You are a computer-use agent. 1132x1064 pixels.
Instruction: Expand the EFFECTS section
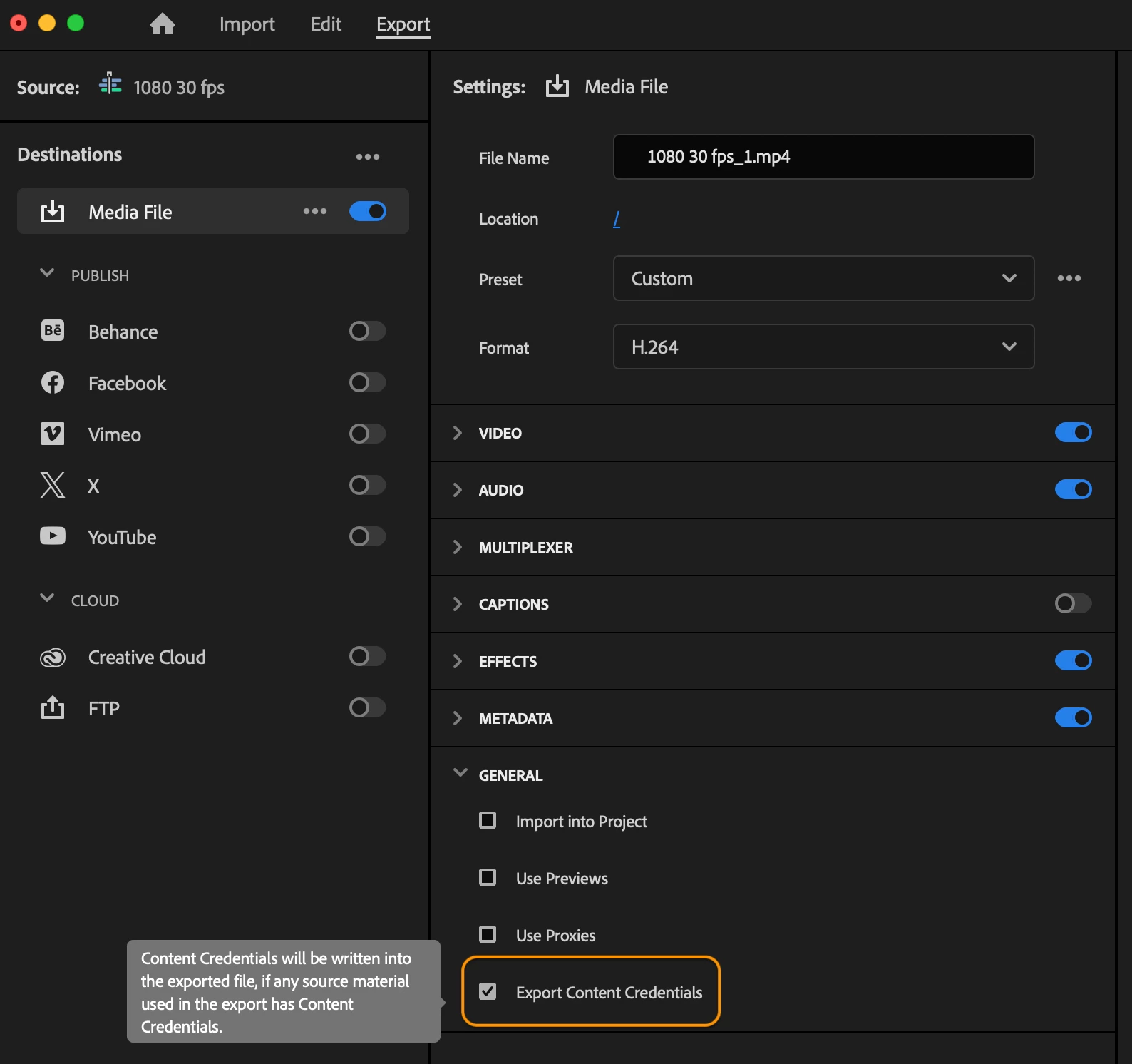(458, 661)
